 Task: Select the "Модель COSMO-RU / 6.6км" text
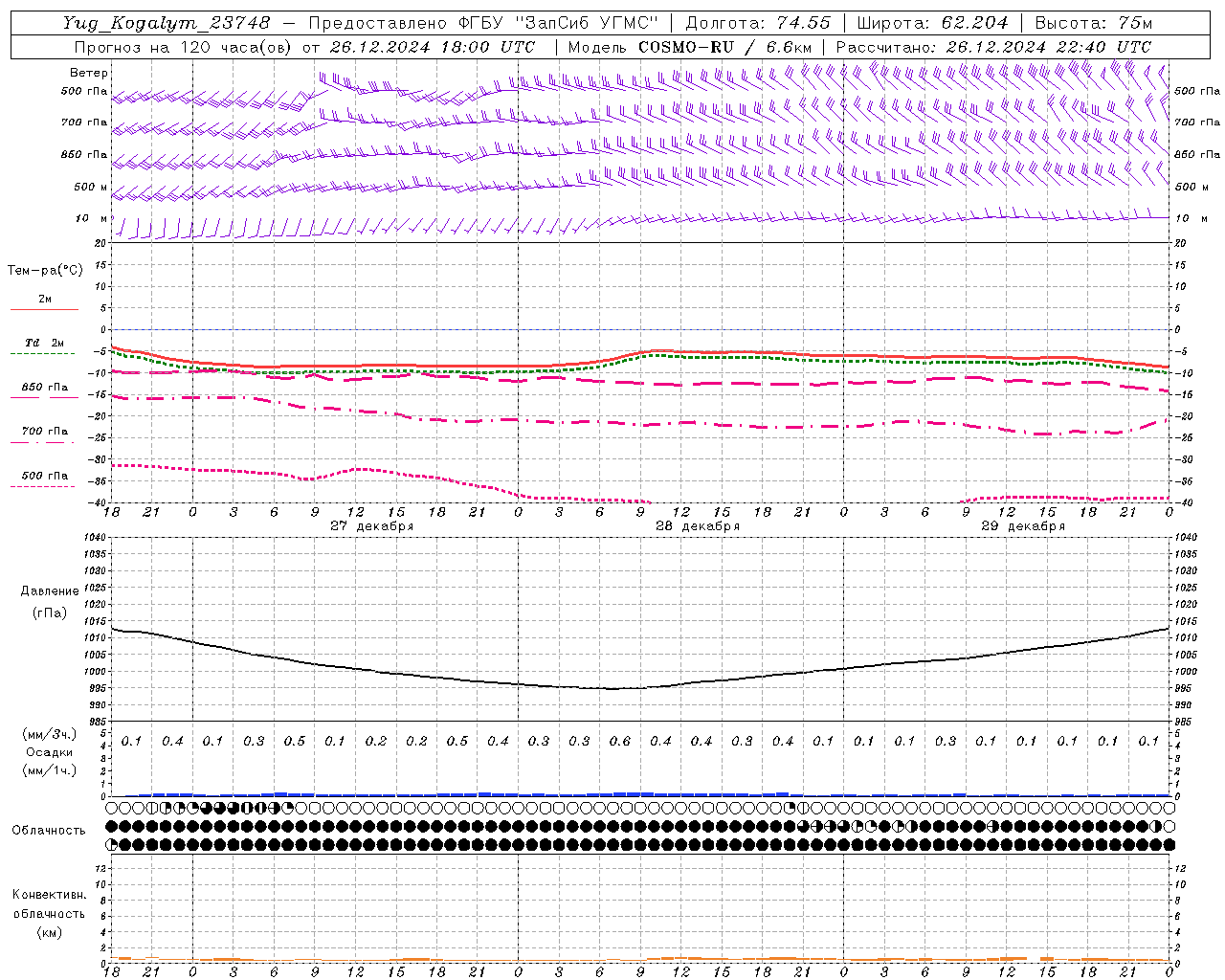[690, 47]
